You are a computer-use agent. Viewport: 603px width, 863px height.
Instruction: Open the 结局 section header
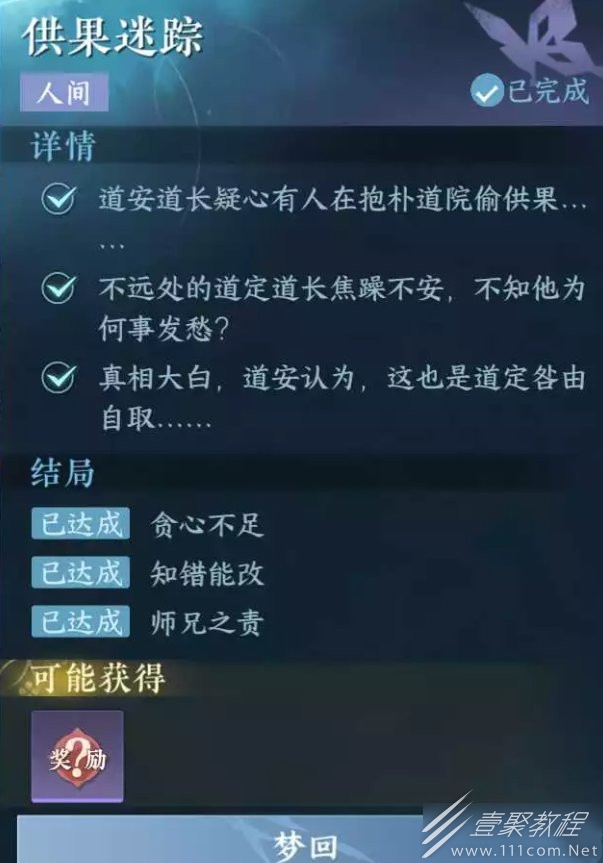63,472
